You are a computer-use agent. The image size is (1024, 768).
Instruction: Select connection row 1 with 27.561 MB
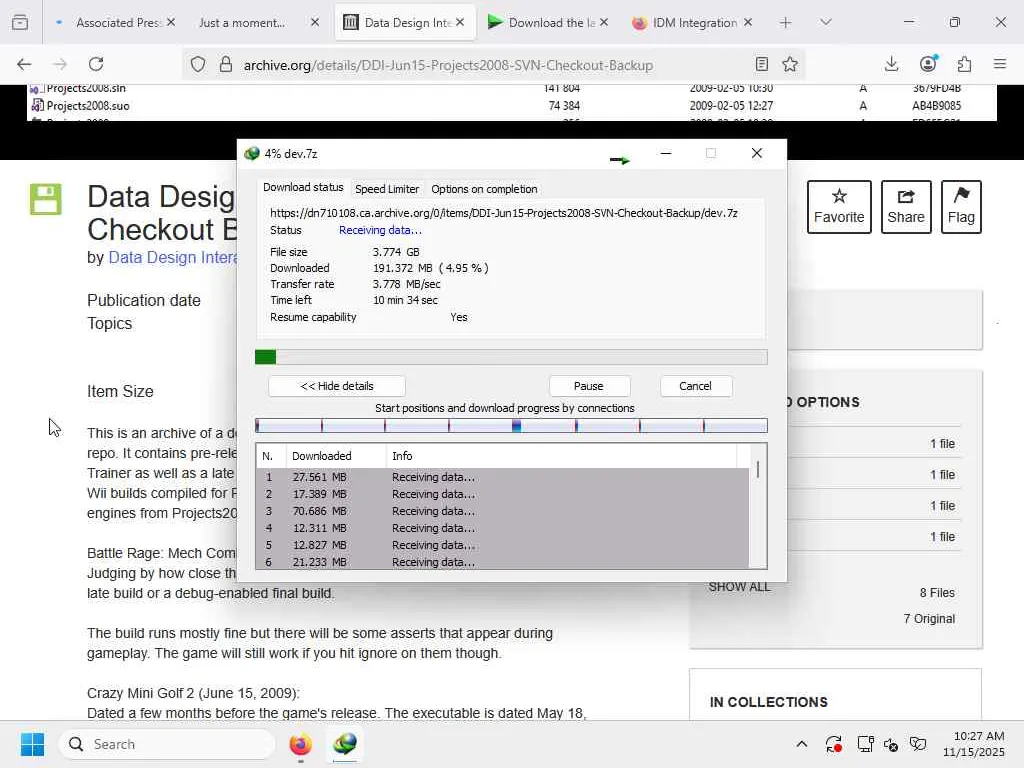point(502,477)
